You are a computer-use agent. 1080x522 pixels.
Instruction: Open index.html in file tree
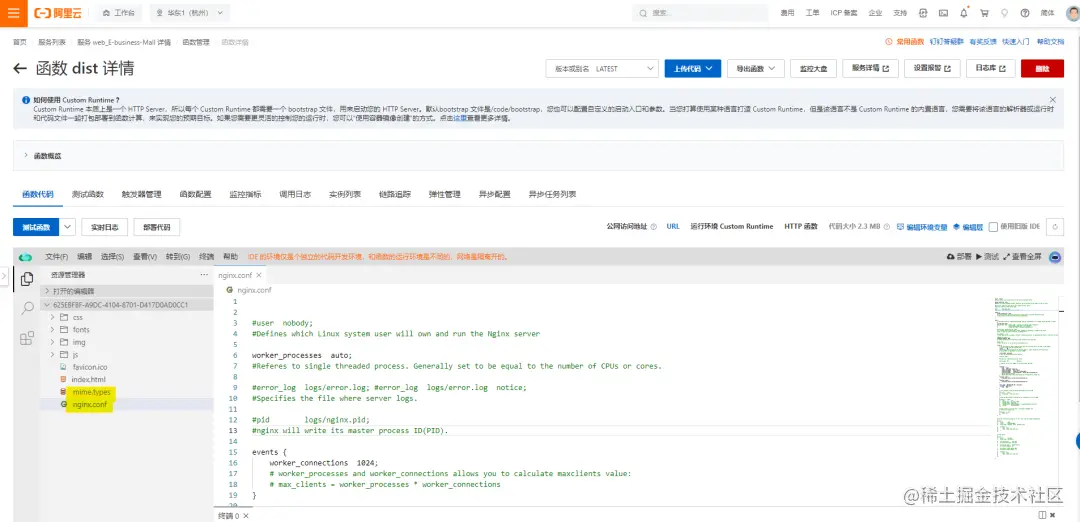[x=88, y=379]
